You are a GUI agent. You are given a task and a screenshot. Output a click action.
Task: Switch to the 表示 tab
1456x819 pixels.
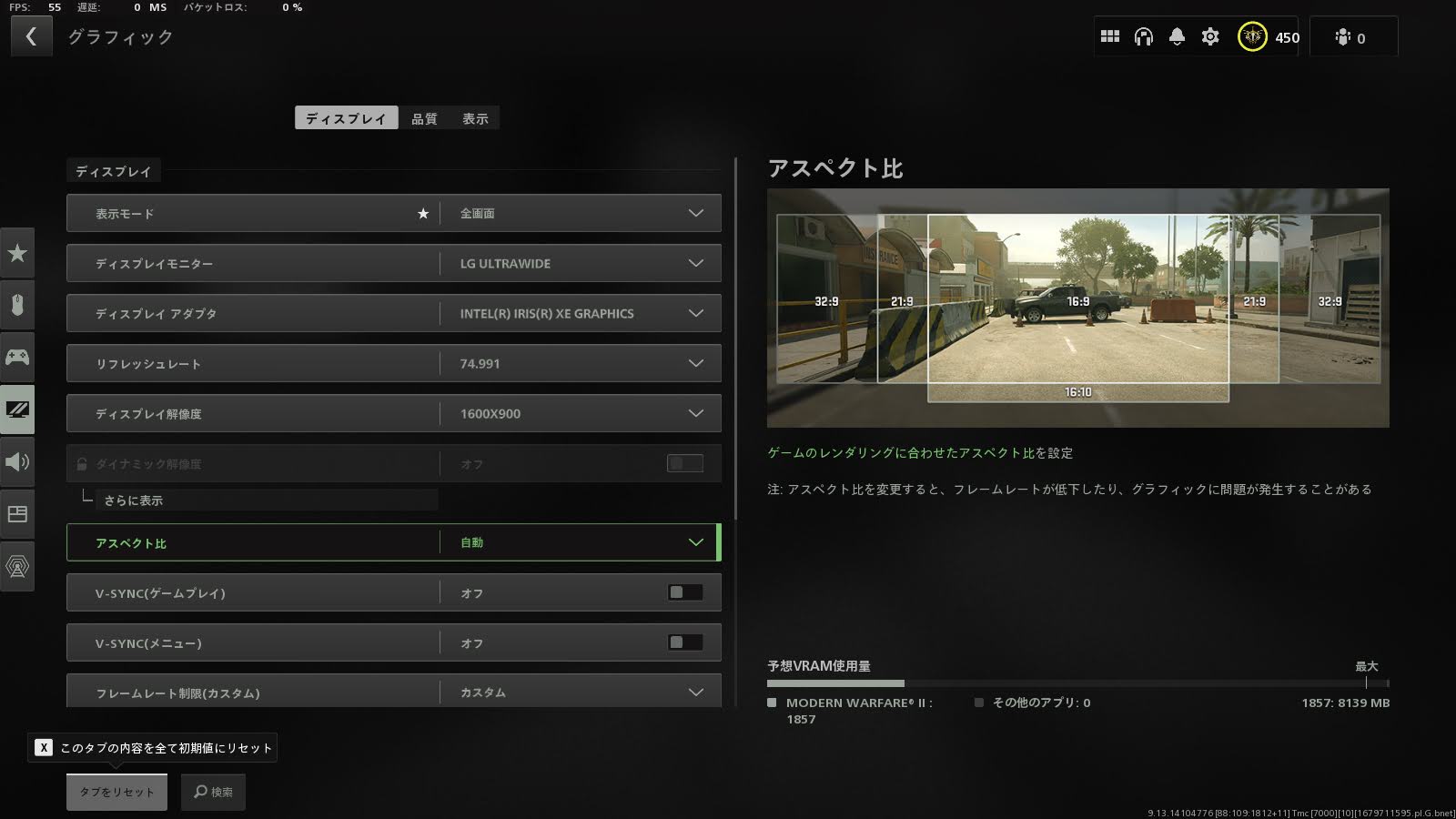coord(475,118)
